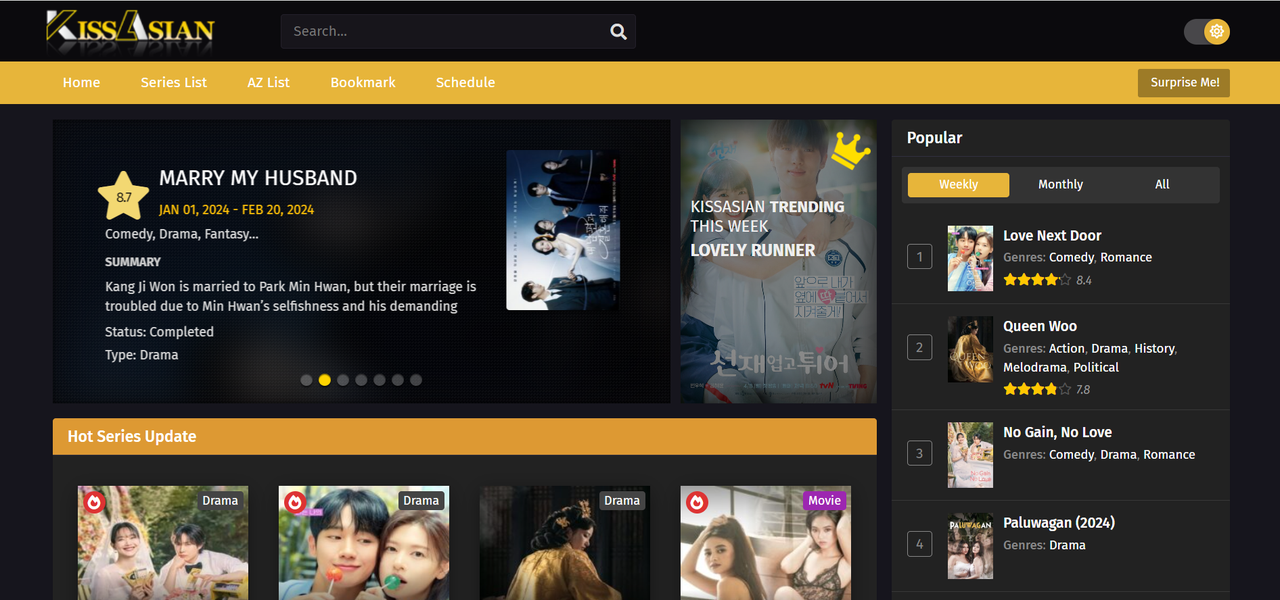Switch Popular list to All
The width and height of the screenshot is (1280, 600).
click(1162, 184)
